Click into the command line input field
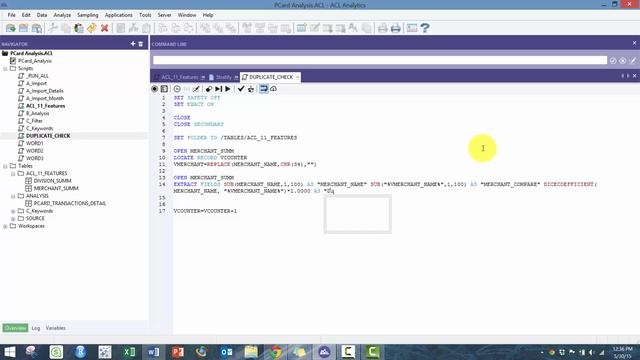 [x=380, y=60]
